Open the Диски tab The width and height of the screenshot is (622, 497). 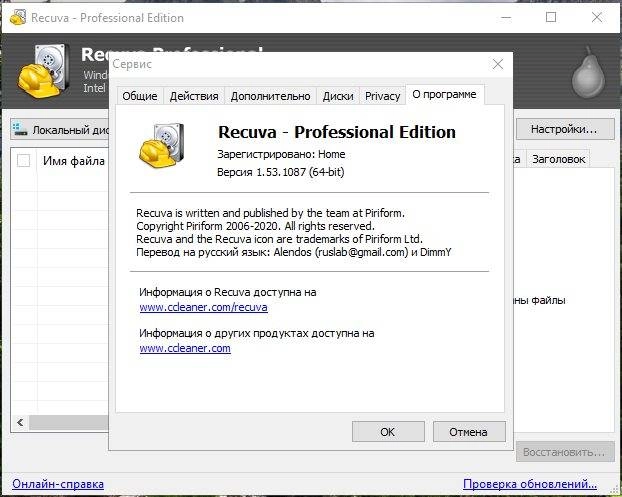[x=338, y=96]
